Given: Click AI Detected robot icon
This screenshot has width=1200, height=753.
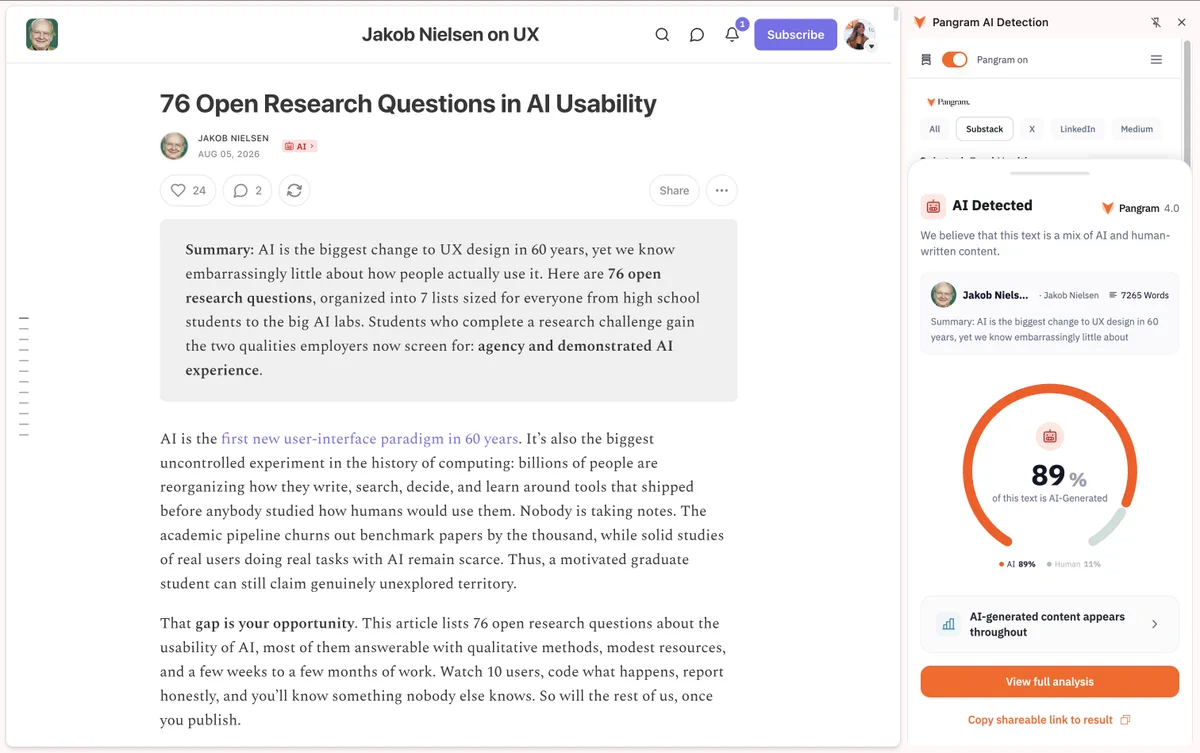Looking at the screenshot, I should pyautogui.click(x=933, y=206).
